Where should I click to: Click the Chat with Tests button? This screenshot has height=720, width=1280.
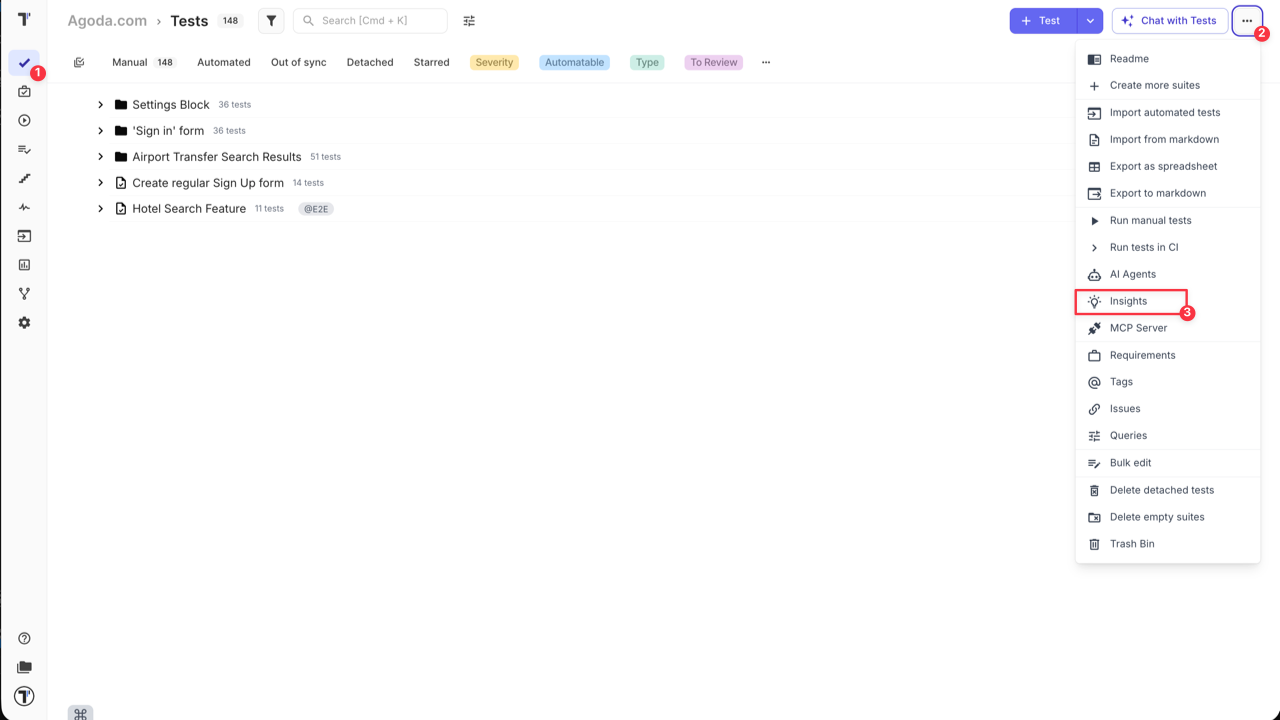click(x=1170, y=20)
